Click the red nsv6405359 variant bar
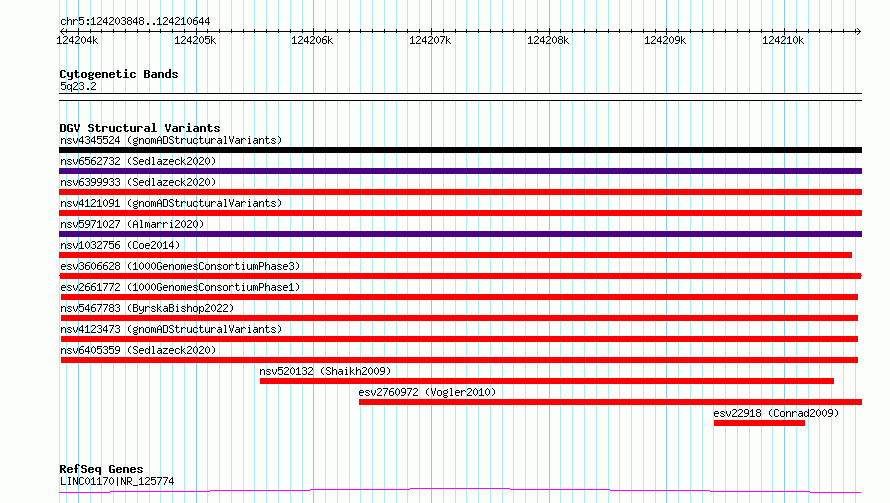The width and height of the screenshot is (890, 503). (x=459, y=360)
